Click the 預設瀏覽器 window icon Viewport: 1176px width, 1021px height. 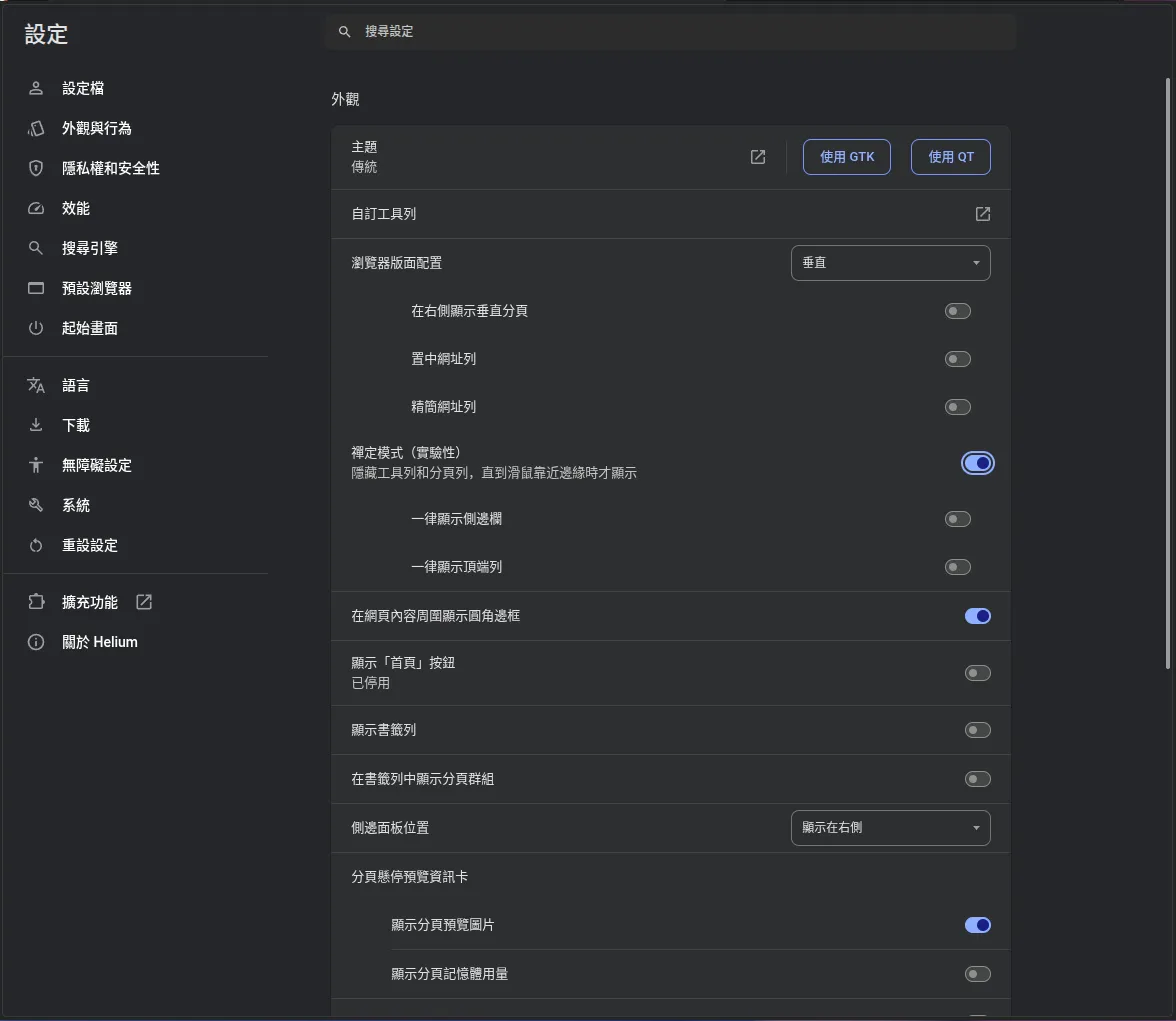click(35, 288)
